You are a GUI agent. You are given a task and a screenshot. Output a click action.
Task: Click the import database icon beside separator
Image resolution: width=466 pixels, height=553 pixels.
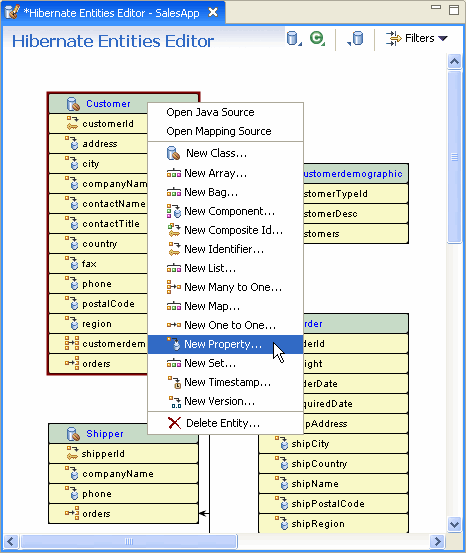pyautogui.click(x=356, y=38)
